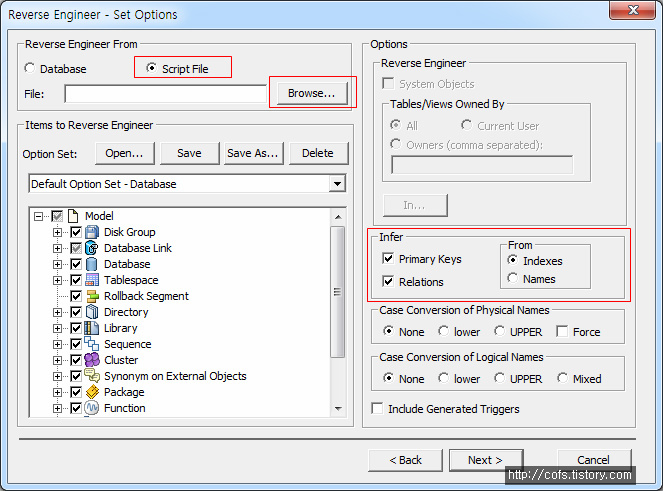The height and width of the screenshot is (491, 663).
Task: Click the Directory icon
Action: tap(92, 312)
